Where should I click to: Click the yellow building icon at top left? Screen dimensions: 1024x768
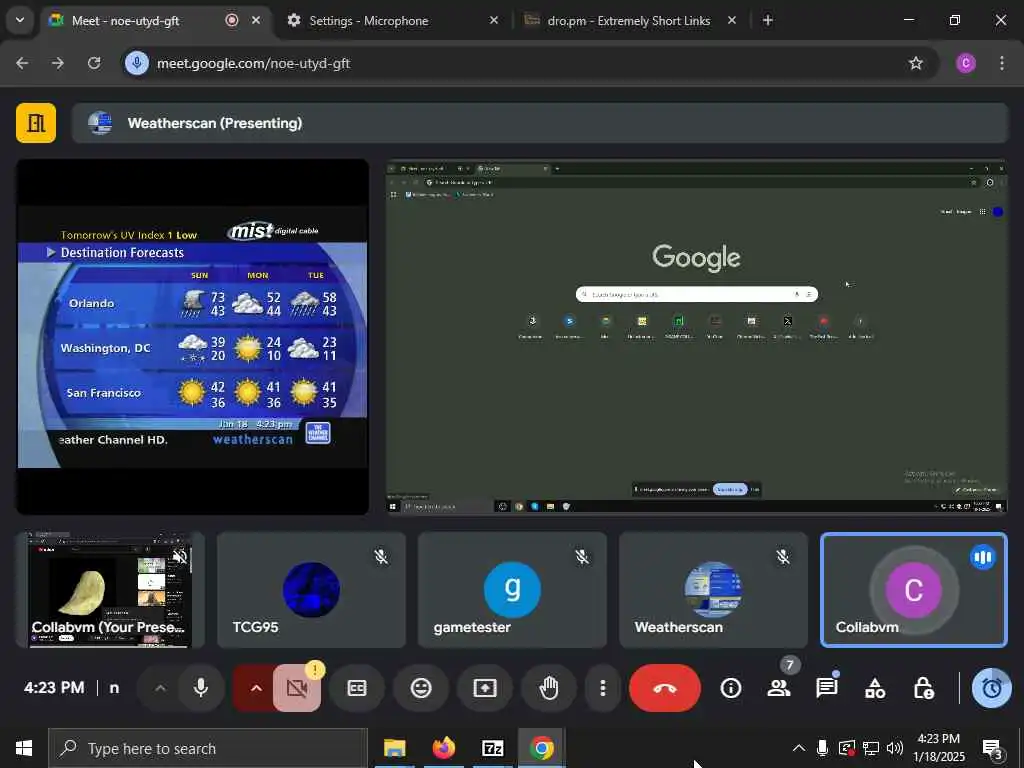[x=36, y=123]
